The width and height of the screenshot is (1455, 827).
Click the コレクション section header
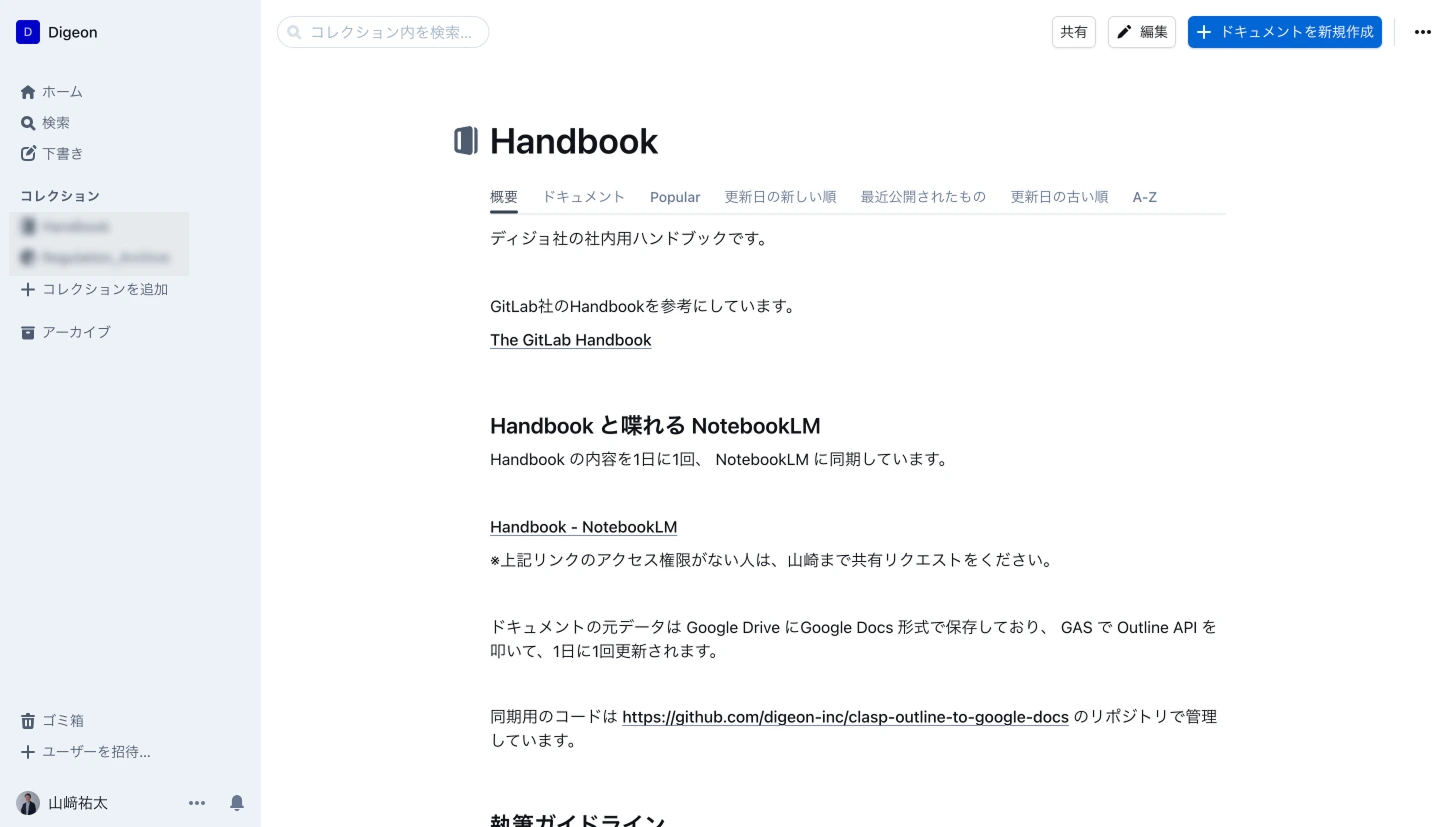(60, 196)
